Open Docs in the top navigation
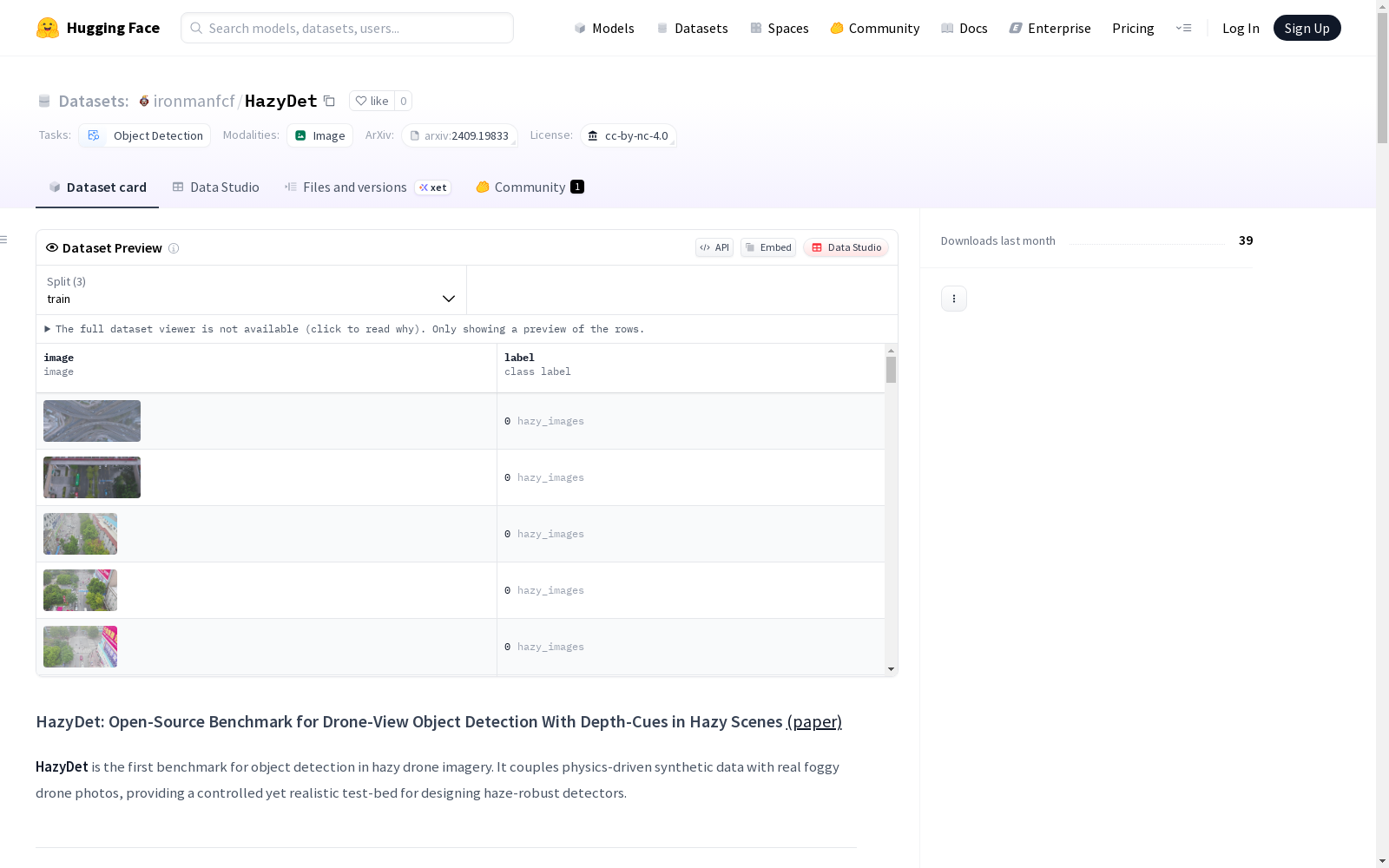The height and width of the screenshot is (868, 1389). coord(964,28)
